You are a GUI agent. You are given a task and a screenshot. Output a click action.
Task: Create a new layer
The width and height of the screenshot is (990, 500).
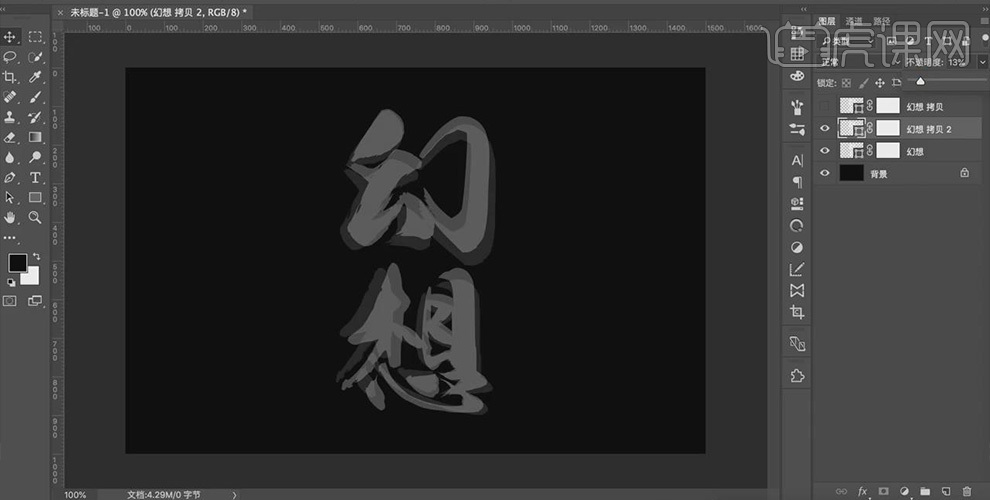[946, 491]
